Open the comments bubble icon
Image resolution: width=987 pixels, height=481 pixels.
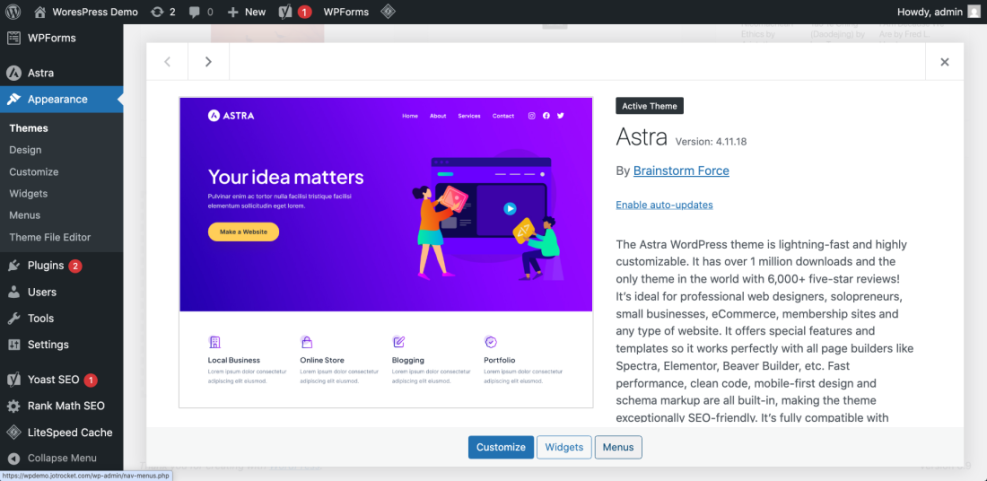(x=195, y=11)
